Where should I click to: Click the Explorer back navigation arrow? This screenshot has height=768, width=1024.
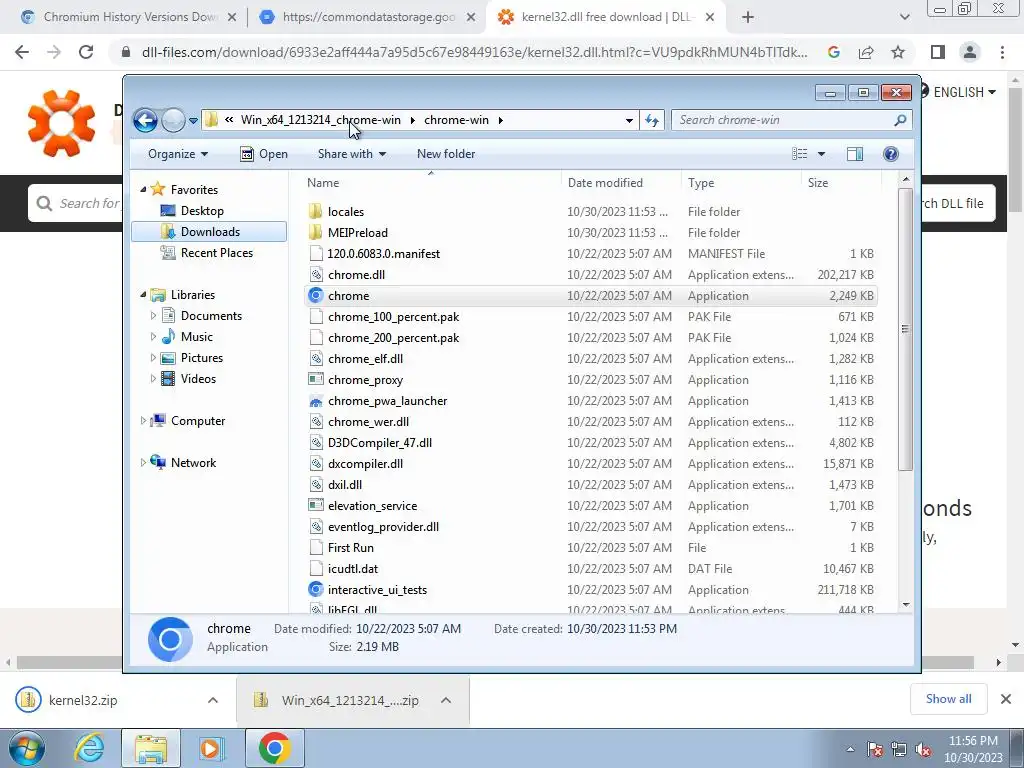coord(145,120)
